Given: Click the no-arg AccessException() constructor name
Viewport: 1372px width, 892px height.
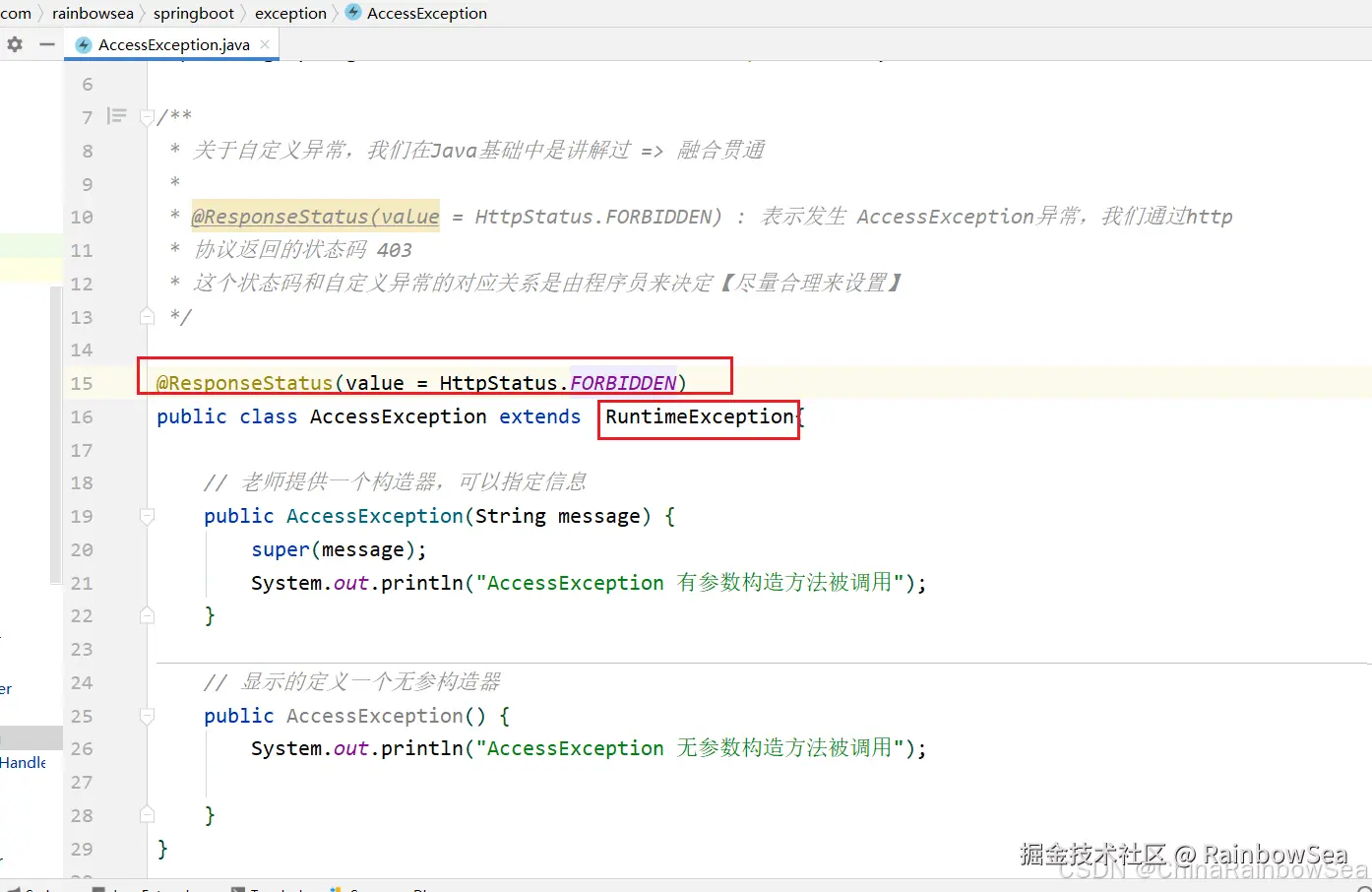Looking at the screenshot, I should point(374,716).
